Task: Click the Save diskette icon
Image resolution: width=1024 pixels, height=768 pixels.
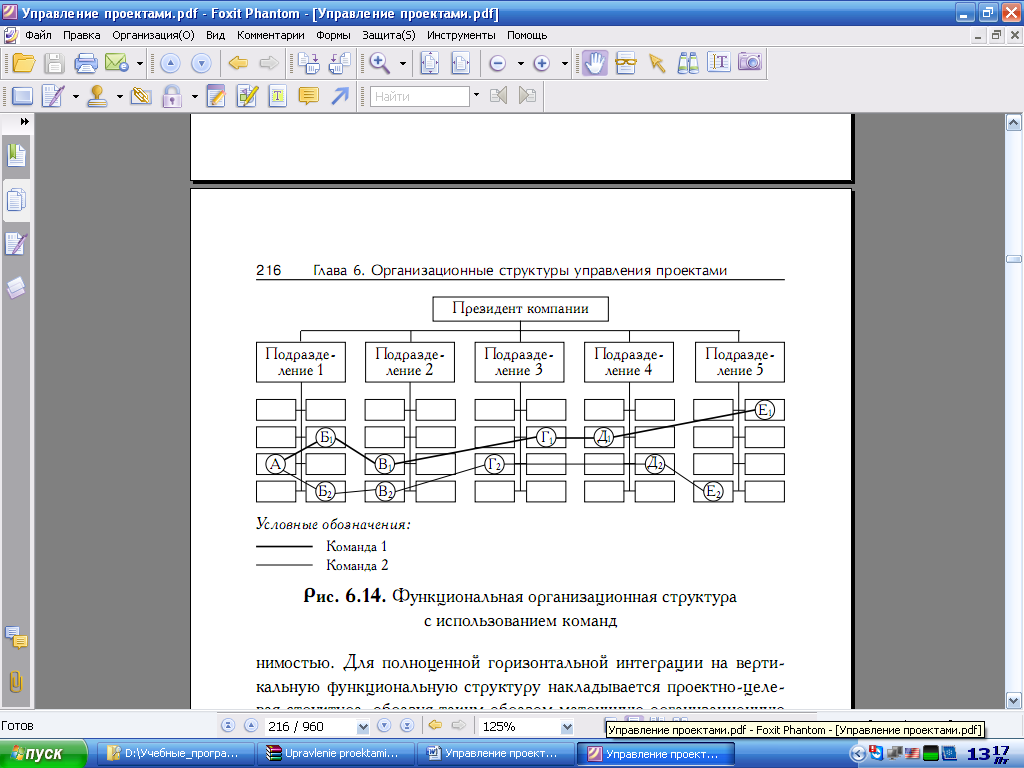Action: coord(54,63)
